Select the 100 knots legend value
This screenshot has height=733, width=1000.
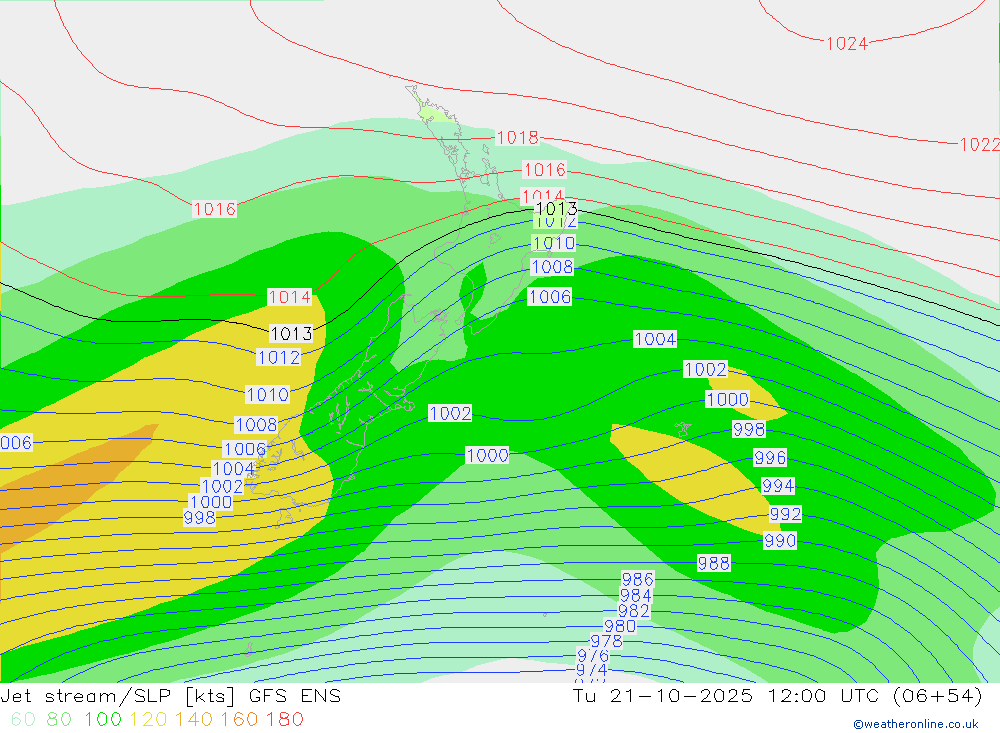[x=102, y=719]
